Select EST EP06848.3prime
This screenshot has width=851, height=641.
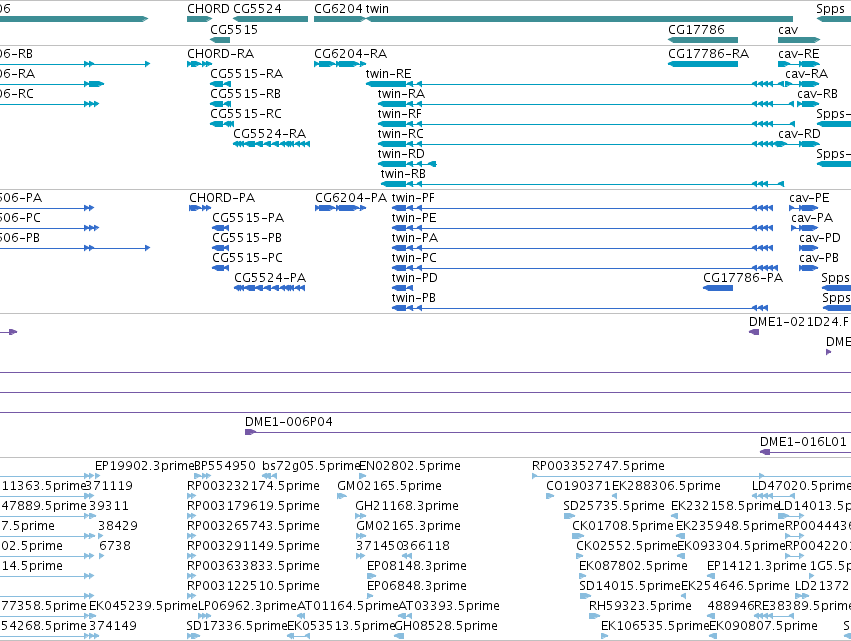417,586
